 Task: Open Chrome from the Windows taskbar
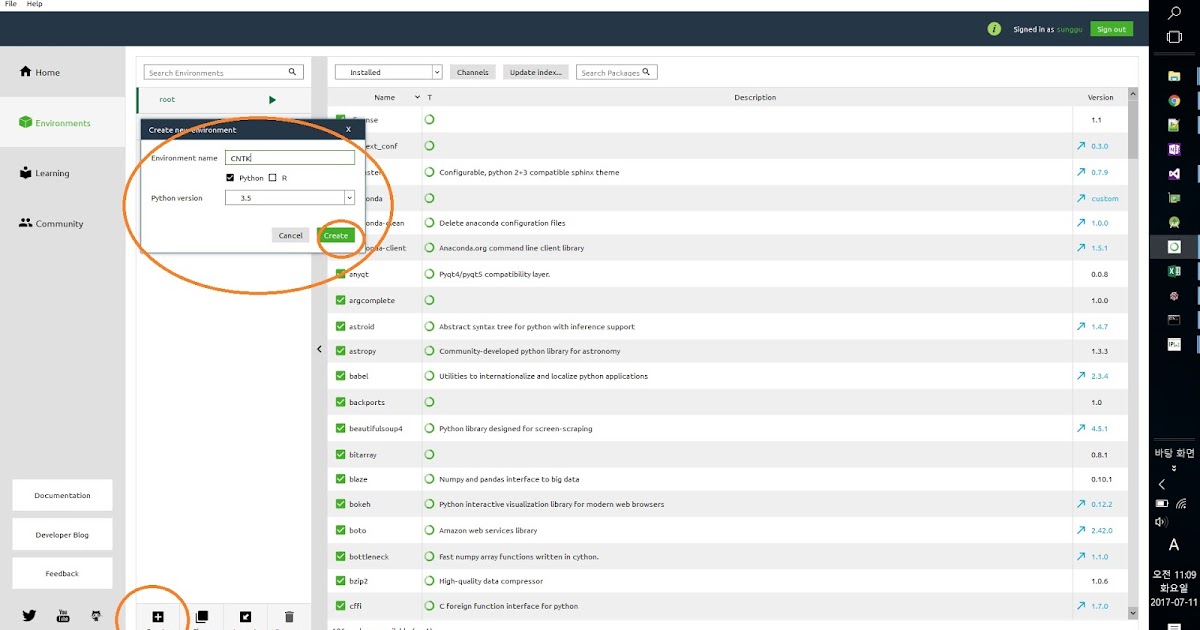pos(1175,100)
